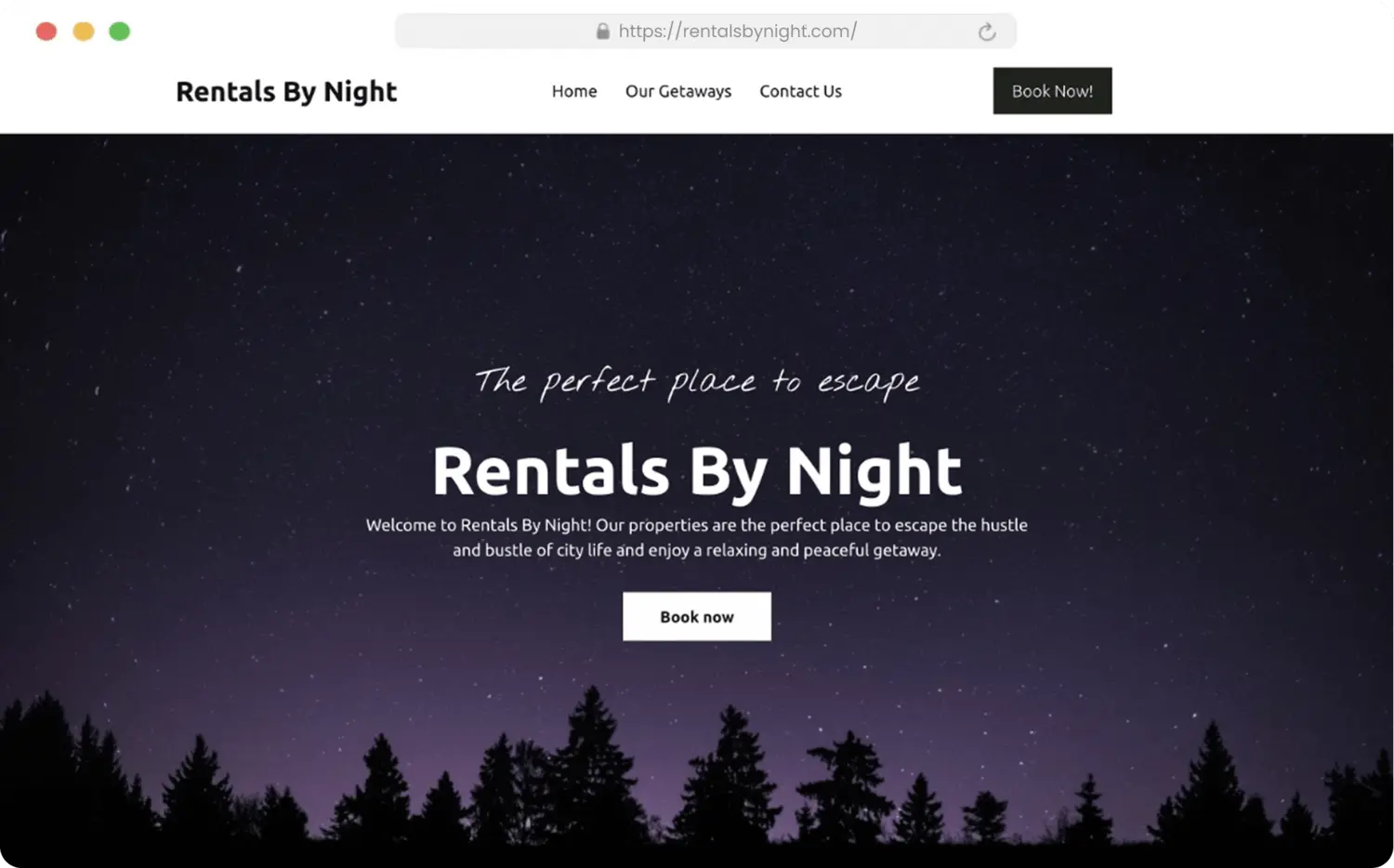This screenshot has width=1394, height=868.
Task: Click the large Rentals By Night hero heading
Action: (697, 471)
